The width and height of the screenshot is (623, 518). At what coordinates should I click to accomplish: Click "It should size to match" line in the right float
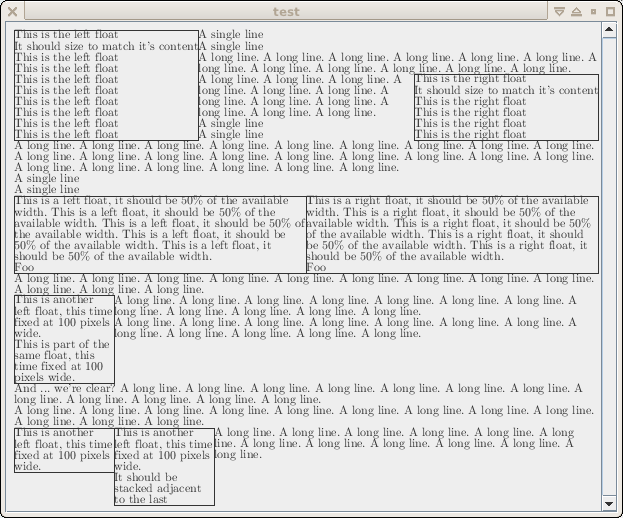507,91
